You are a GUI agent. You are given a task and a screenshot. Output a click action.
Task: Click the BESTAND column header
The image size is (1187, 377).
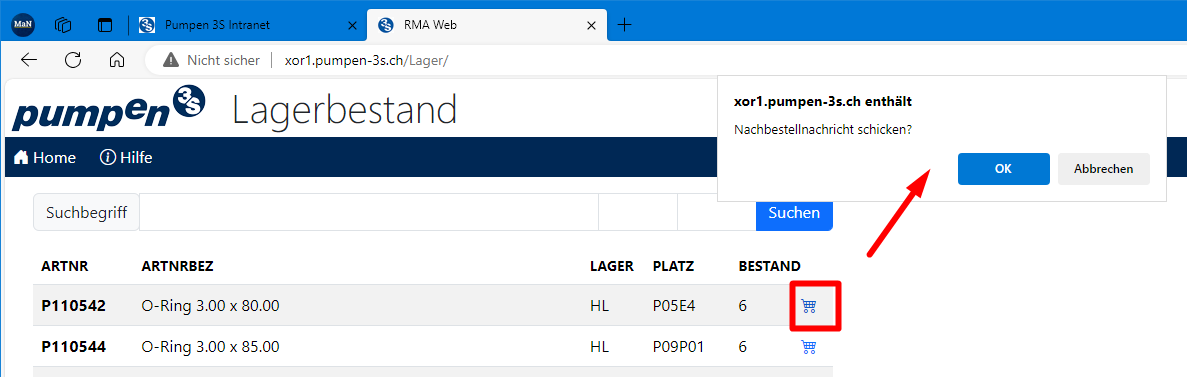point(769,266)
